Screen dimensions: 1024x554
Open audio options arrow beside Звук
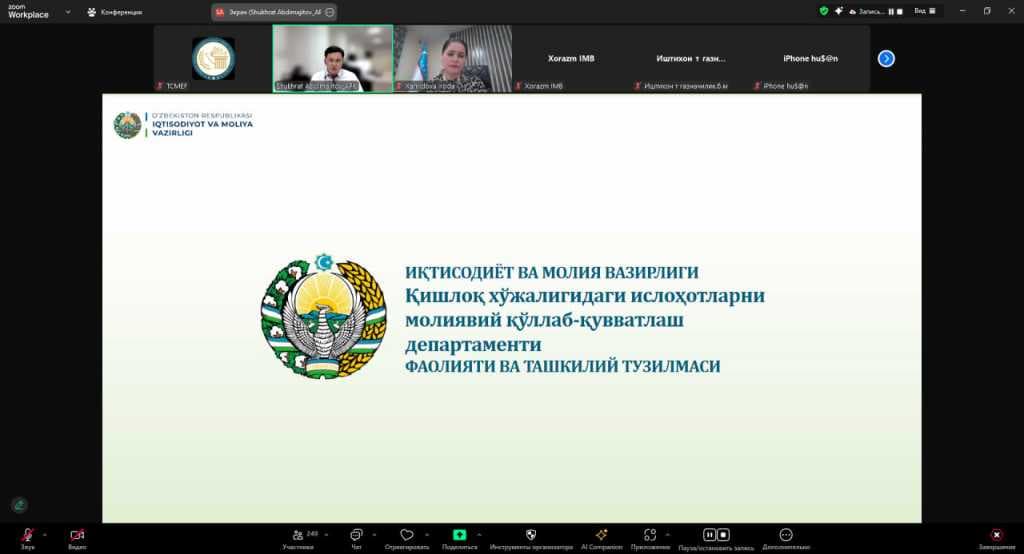tap(45, 534)
